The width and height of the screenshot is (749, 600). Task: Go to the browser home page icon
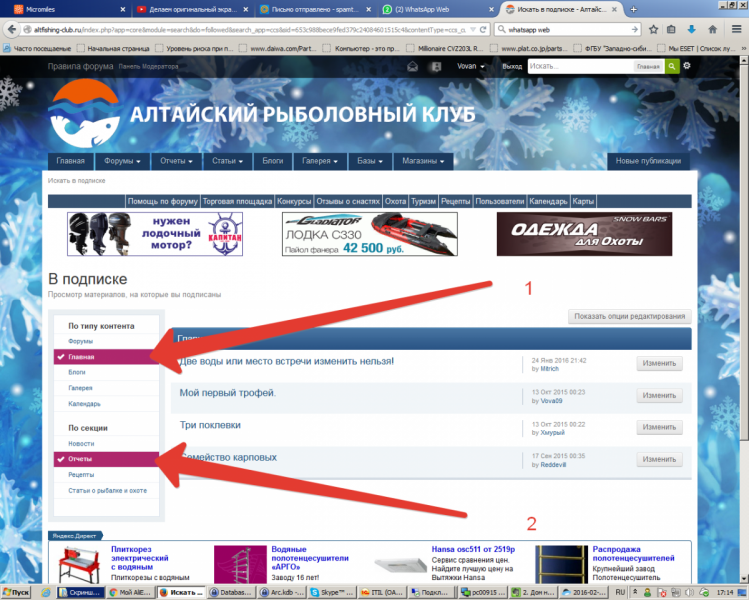pos(712,30)
